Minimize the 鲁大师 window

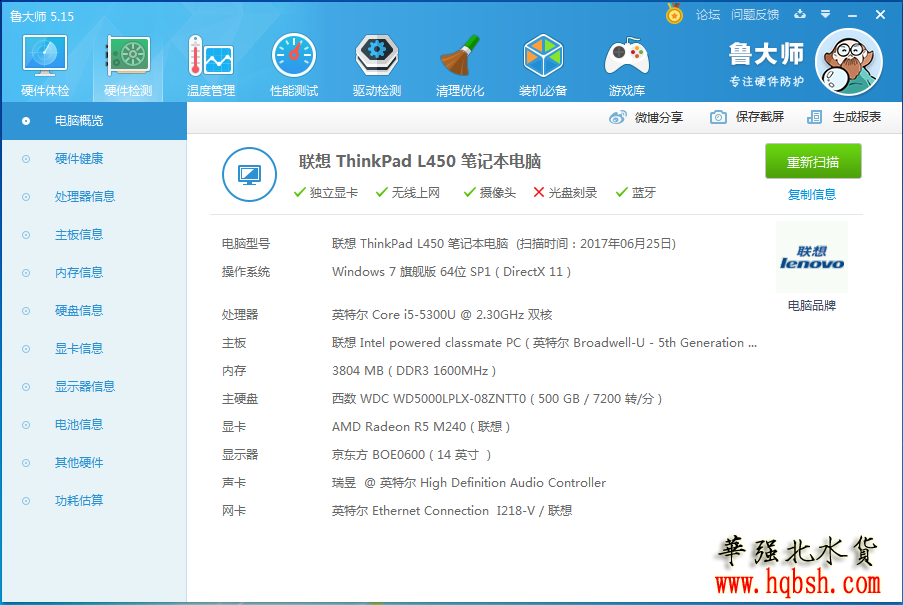pyautogui.click(x=852, y=15)
